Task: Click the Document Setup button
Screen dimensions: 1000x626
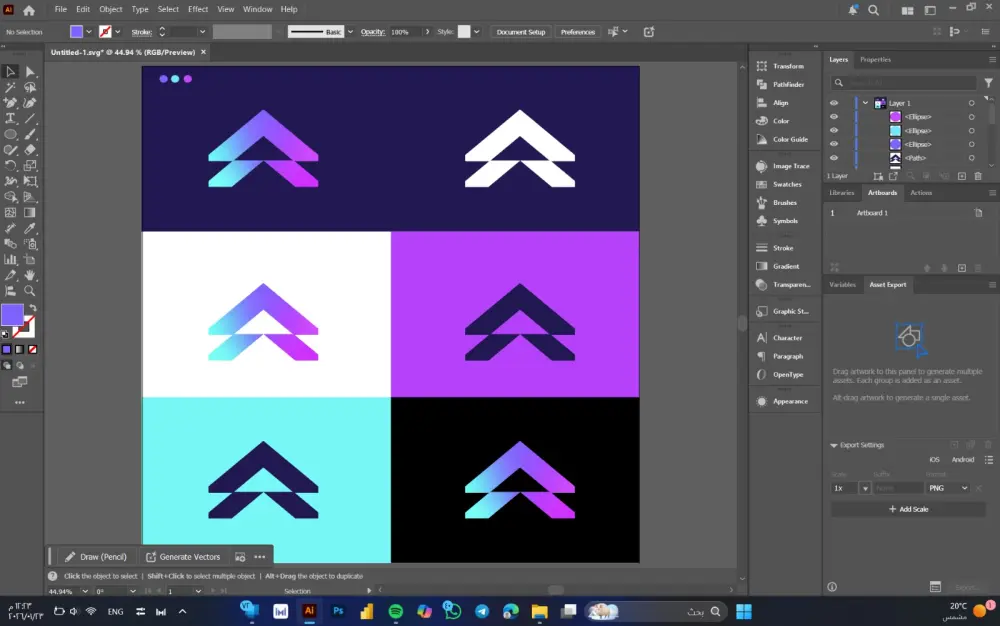Action: pyautogui.click(x=520, y=31)
